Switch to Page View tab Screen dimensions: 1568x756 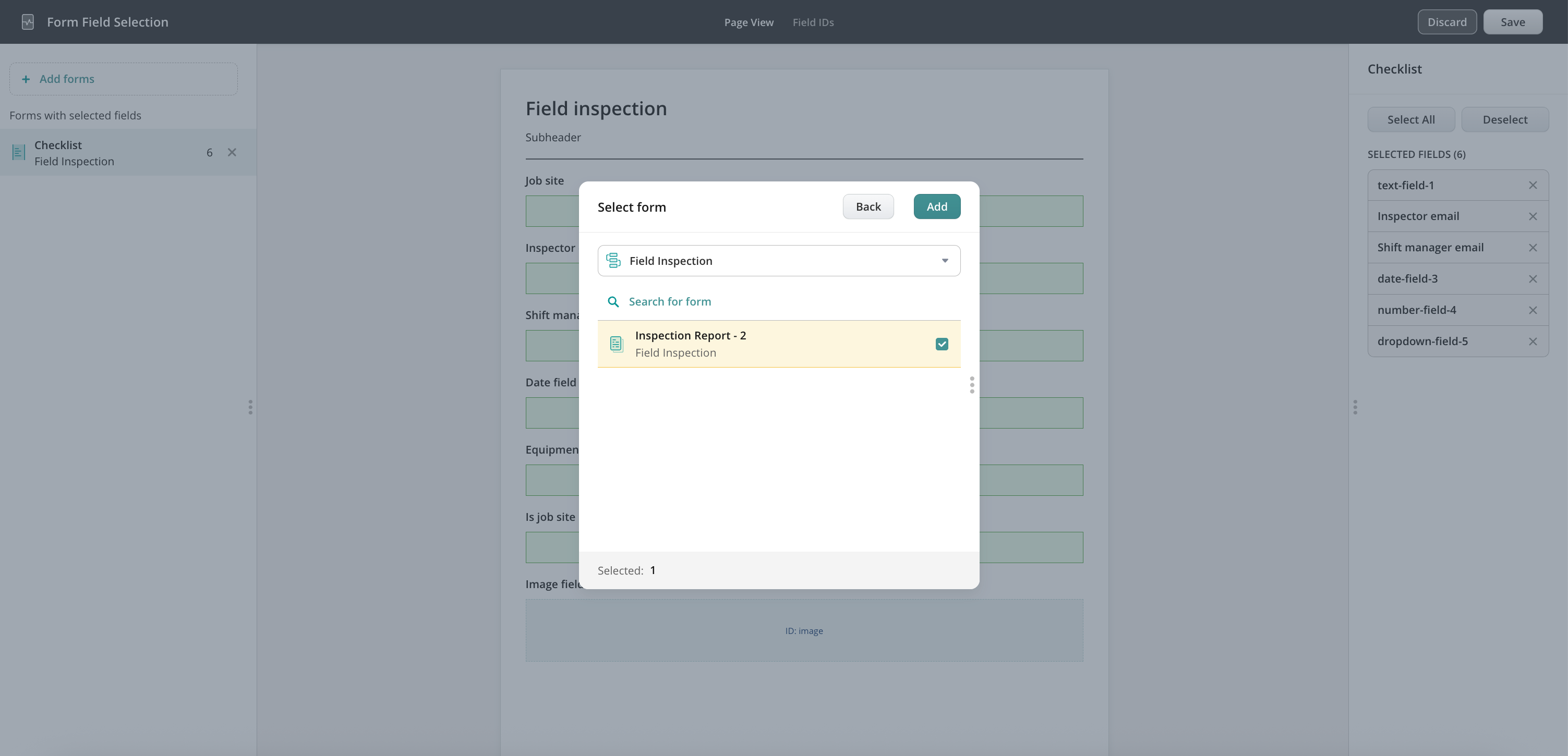(x=749, y=22)
